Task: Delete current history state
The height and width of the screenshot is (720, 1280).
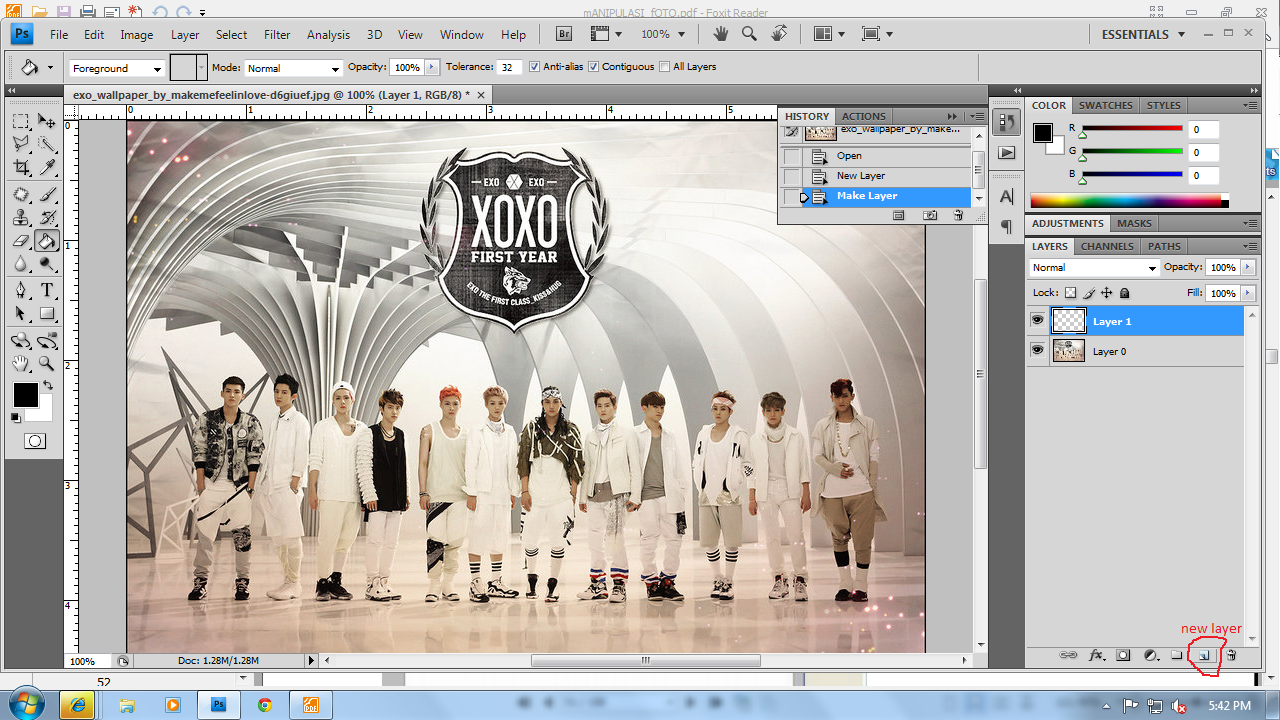Action: (x=958, y=215)
